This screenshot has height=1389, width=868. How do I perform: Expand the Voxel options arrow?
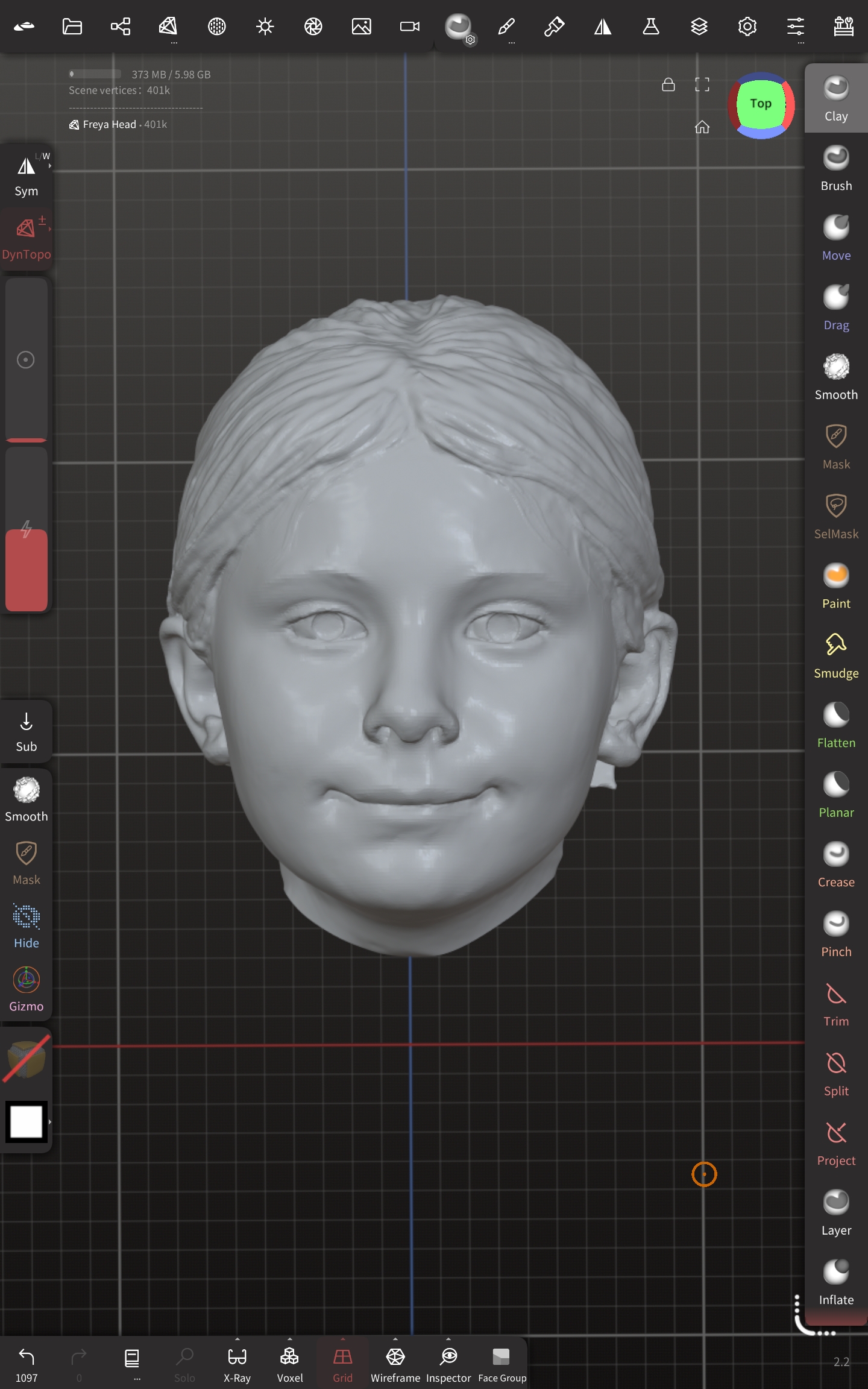[290, 1339]
